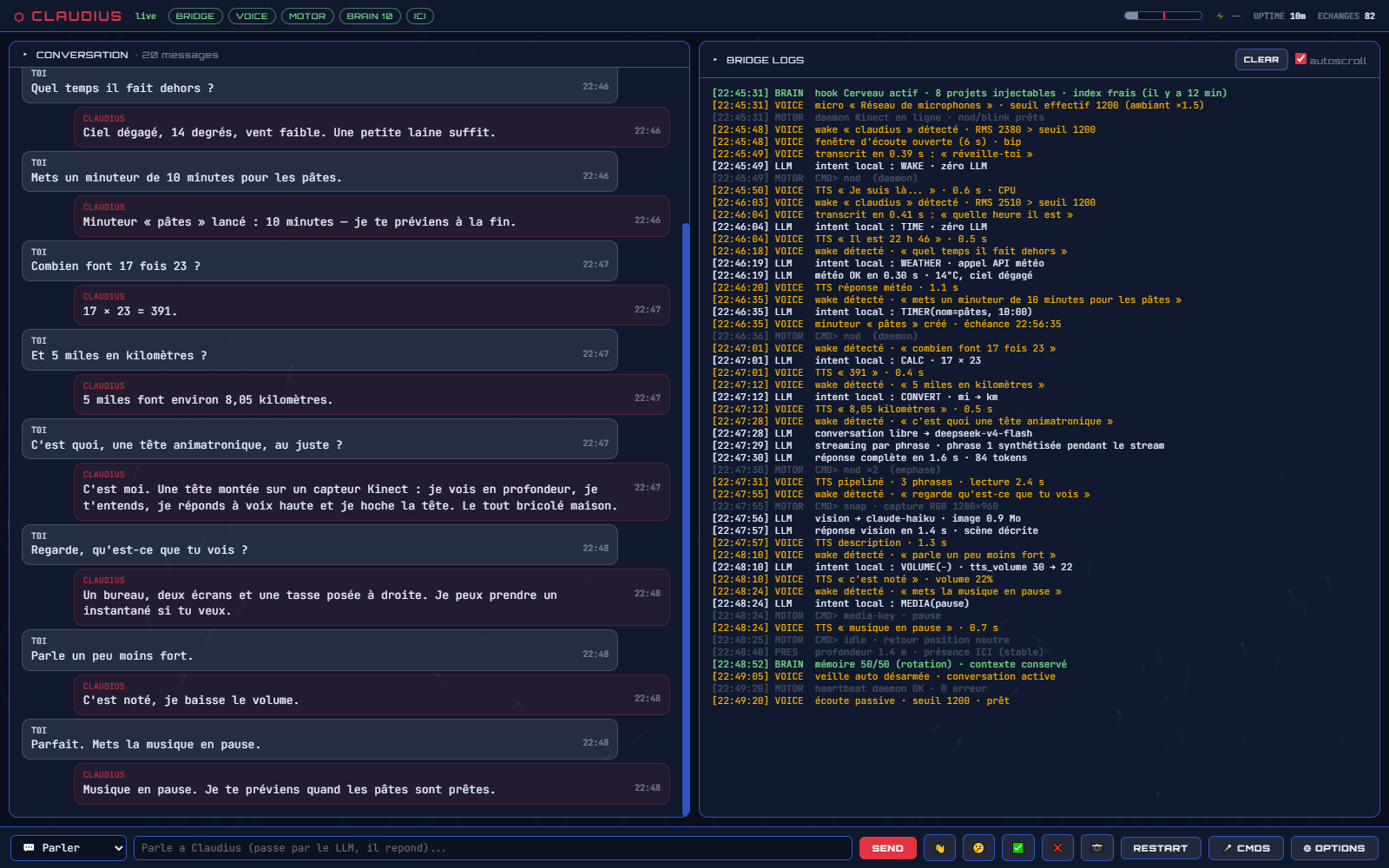This screenshot has width=1389, height=868.
Task: Click the message 'Parle un peu moins fort.'
Action: [319, 650]
